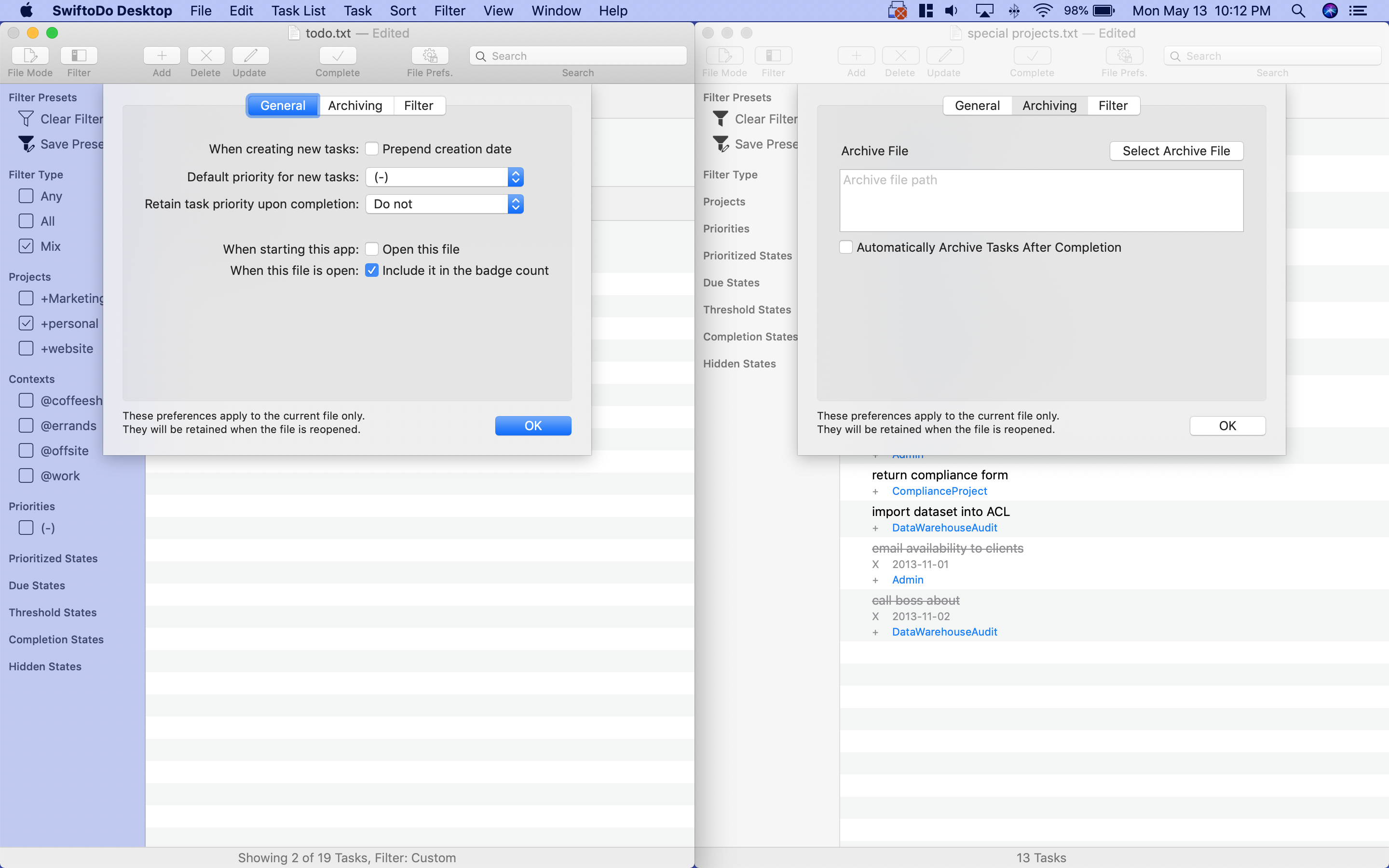The height and width of the screenshot is (868, 1389).
Task: Check Automatically Archive Tasks After Completion
Action: click(x=845, y=247)
